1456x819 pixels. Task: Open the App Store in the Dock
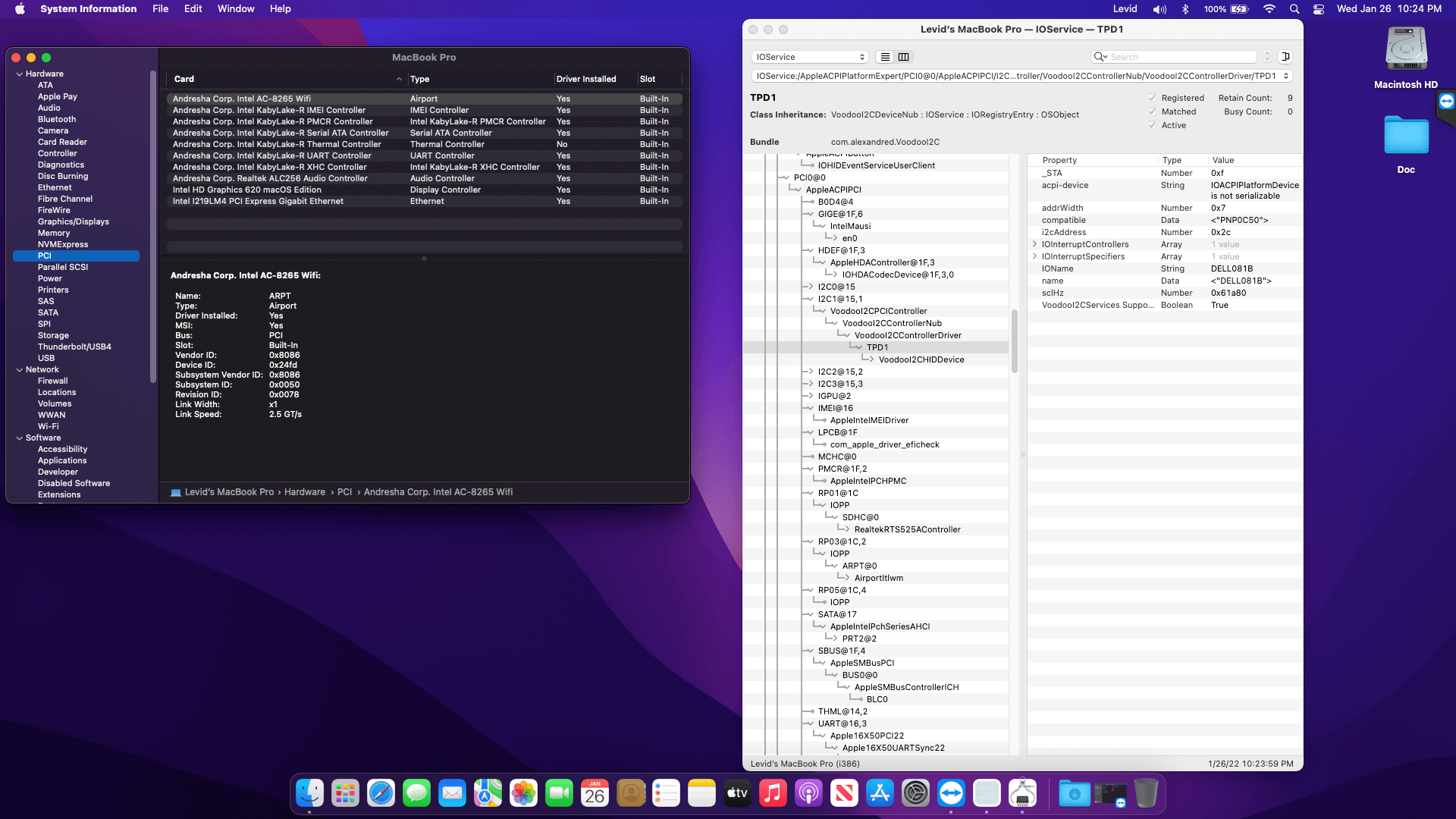coord(880,793)
